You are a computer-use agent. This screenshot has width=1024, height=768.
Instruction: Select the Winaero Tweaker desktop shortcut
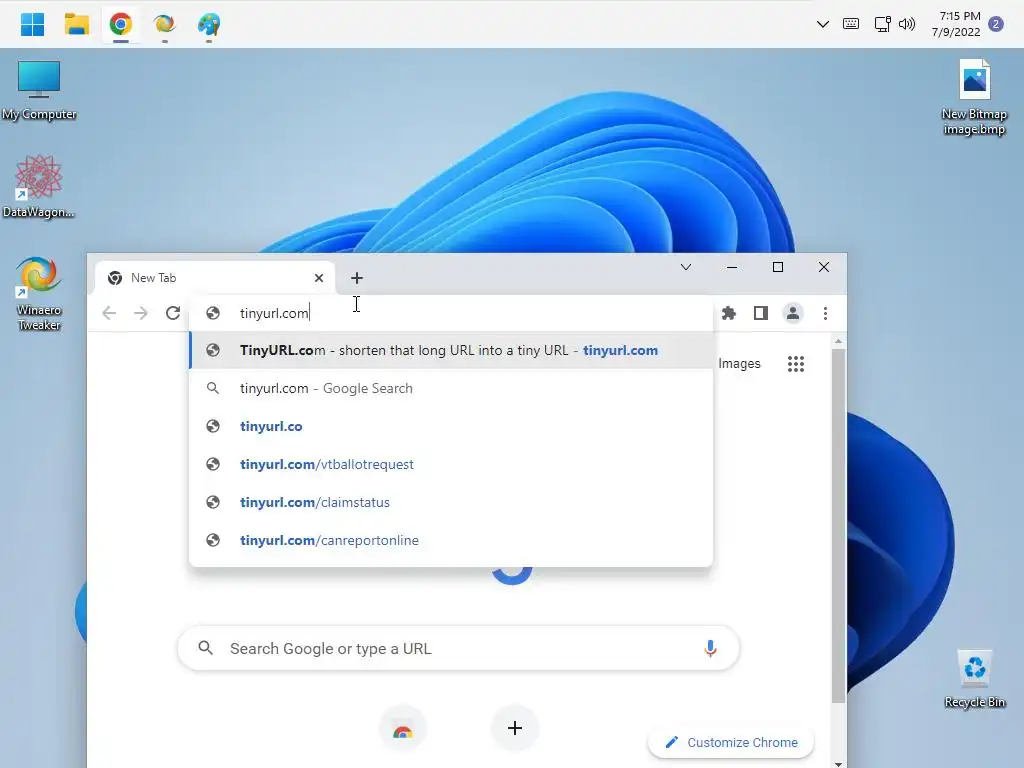click(x=39, y=294)
